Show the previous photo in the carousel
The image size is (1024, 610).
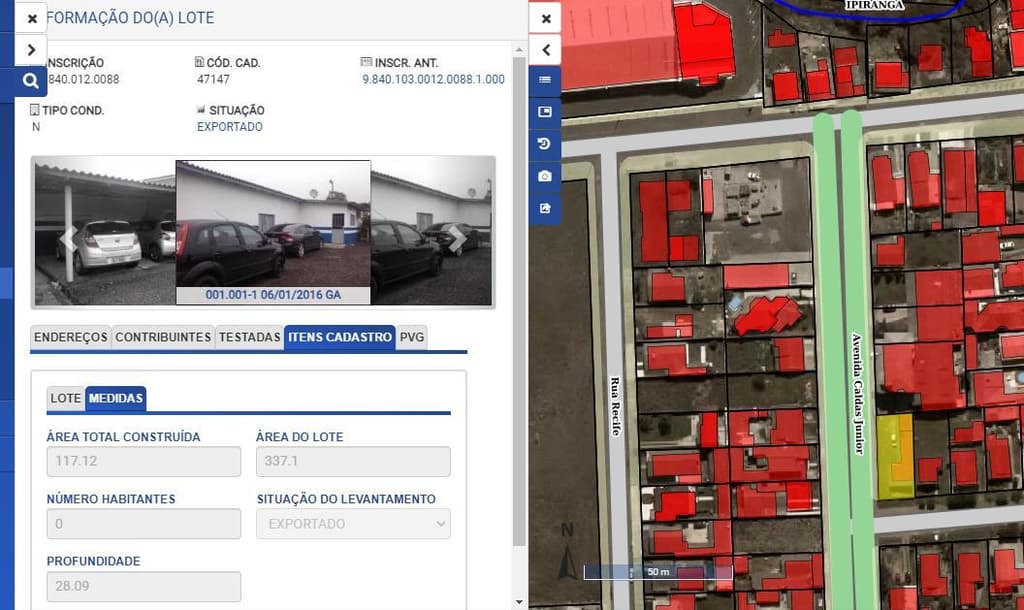68,240
